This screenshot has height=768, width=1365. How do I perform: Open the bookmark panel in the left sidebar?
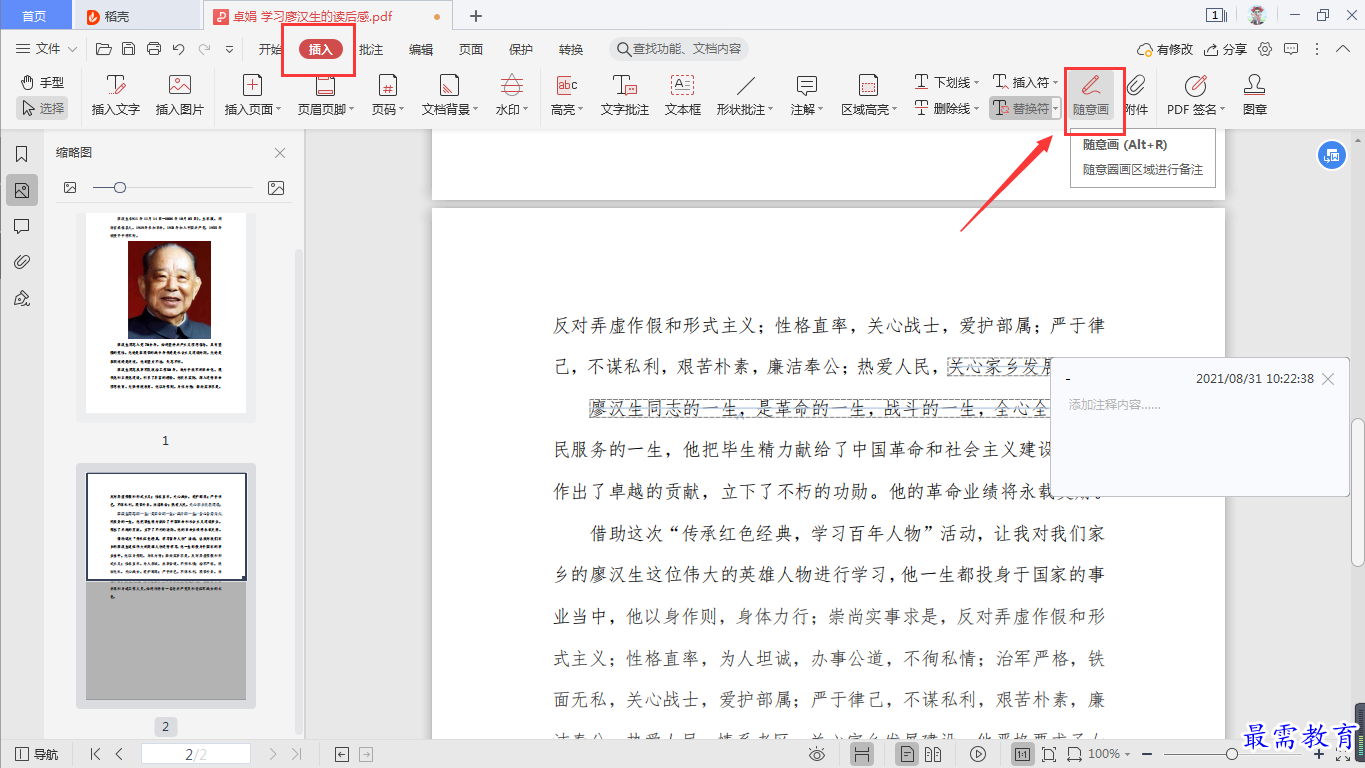[x=21, y=154]
